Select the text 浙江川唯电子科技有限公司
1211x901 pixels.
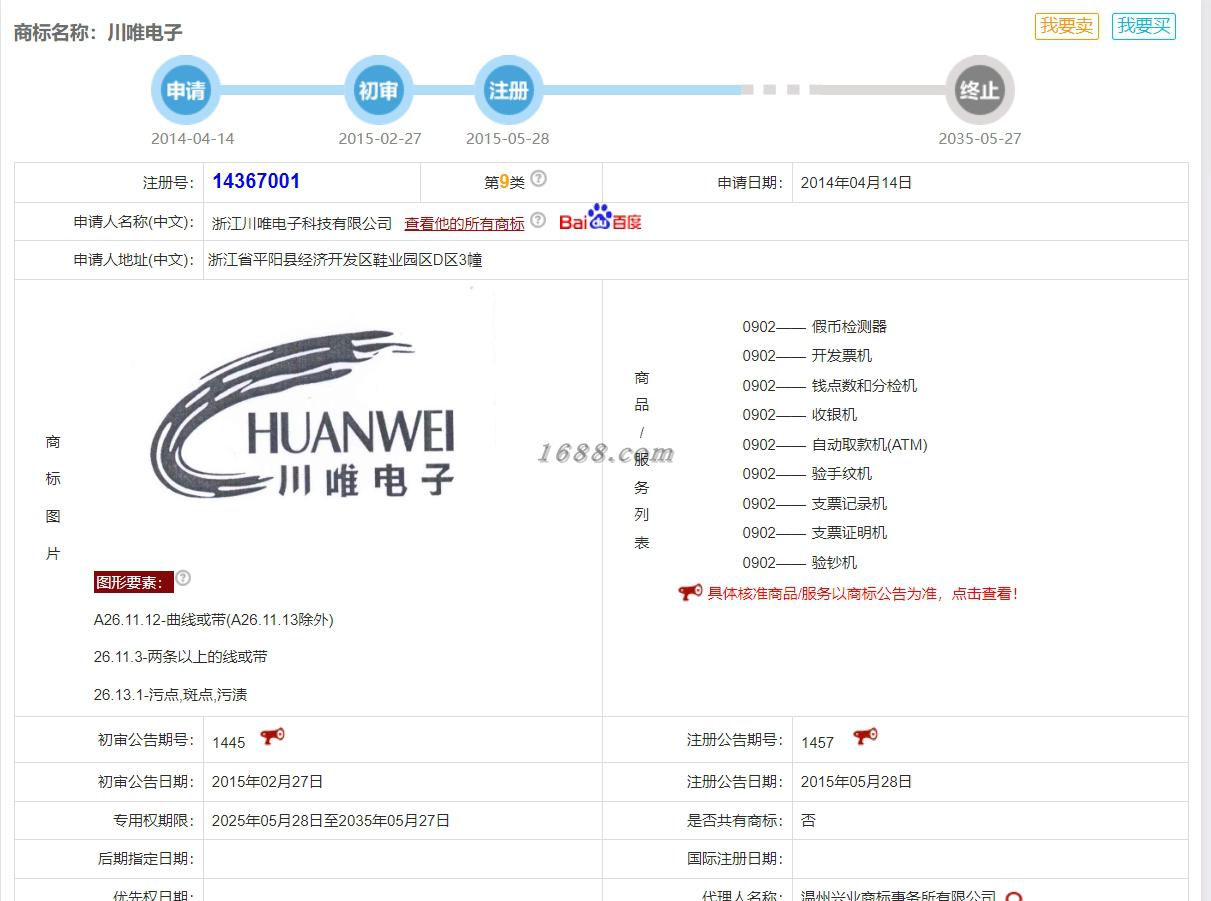click(302, 223)
